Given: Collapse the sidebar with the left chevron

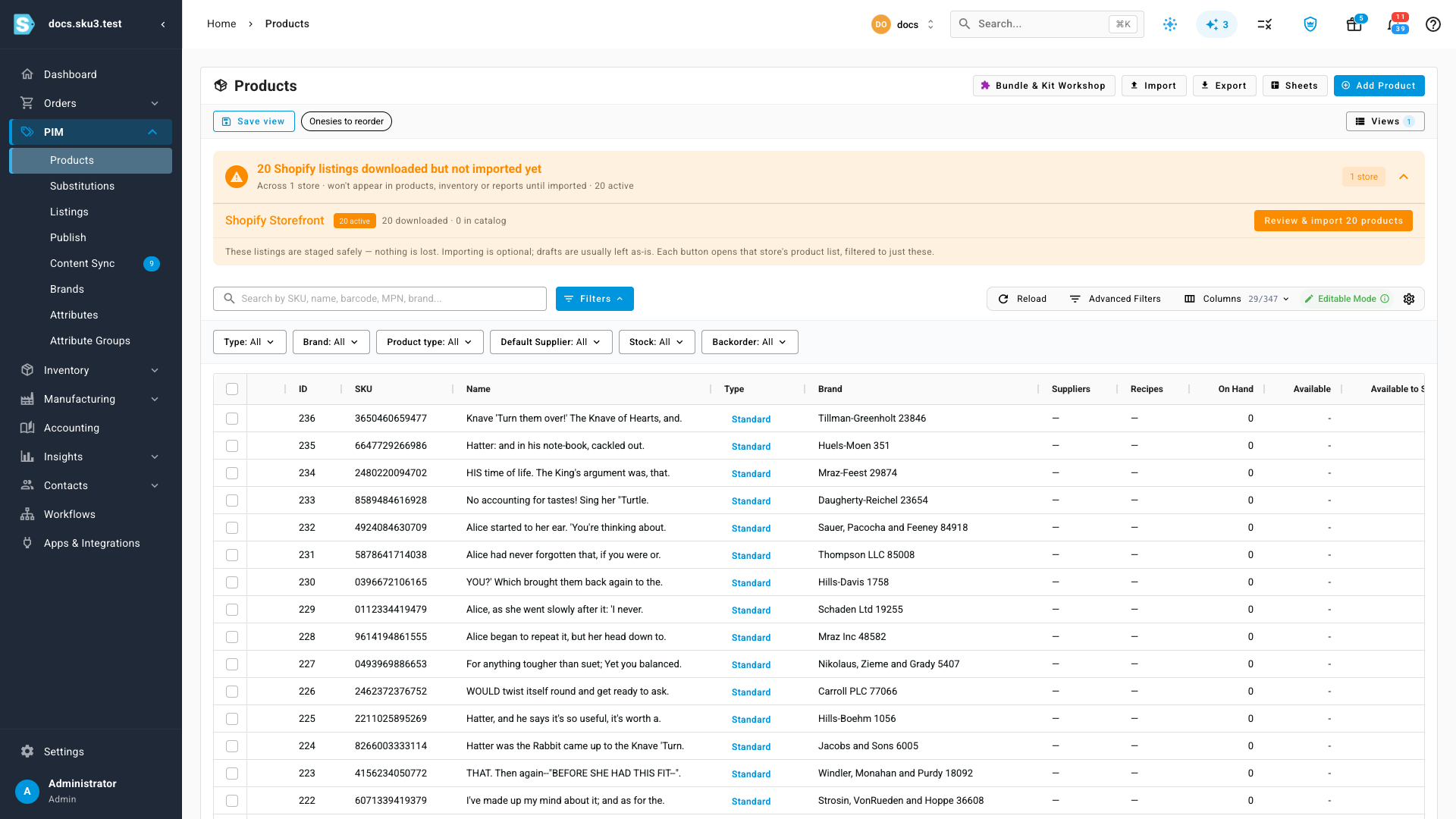Looking at the screenshot, I should coord(163,24).
